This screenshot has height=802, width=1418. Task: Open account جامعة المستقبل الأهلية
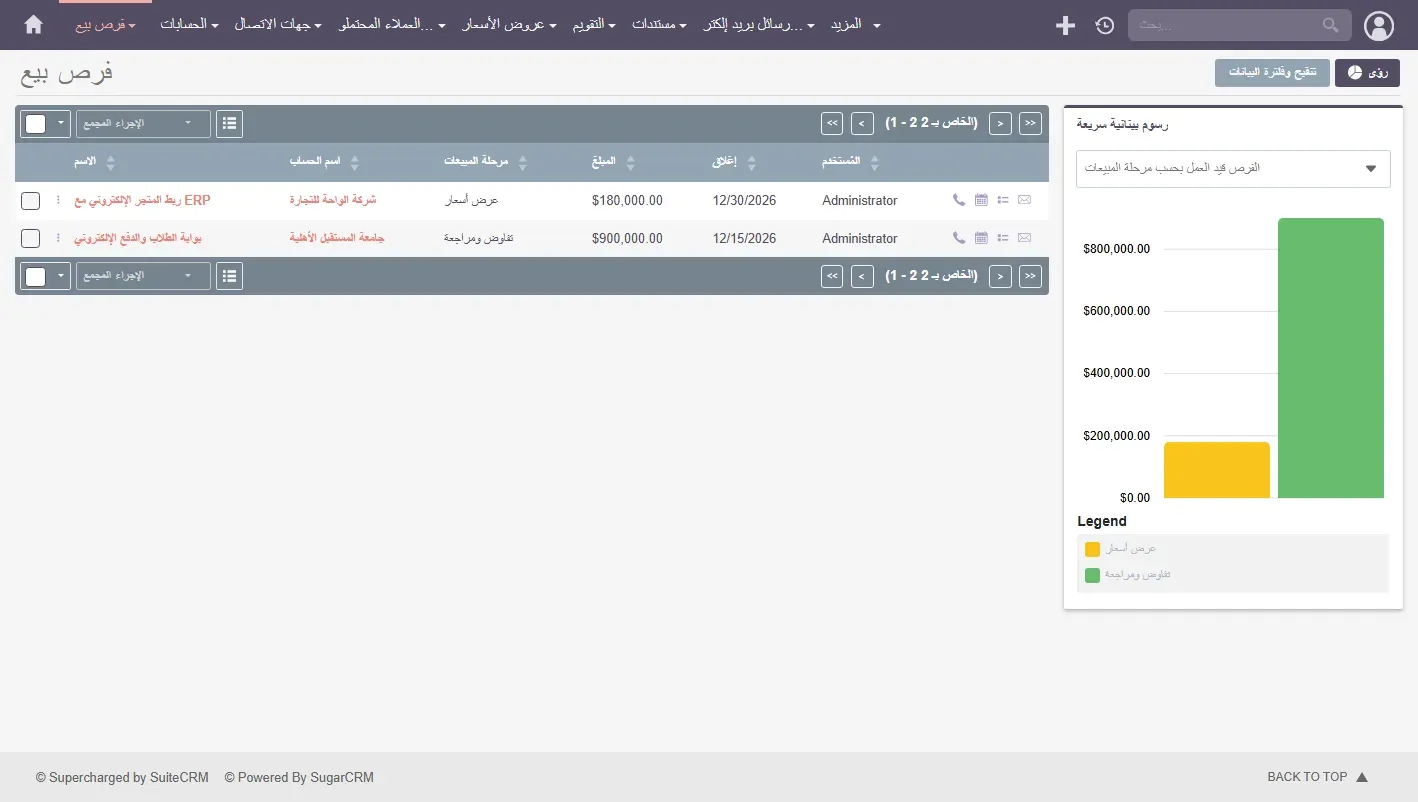click(337, 238)
